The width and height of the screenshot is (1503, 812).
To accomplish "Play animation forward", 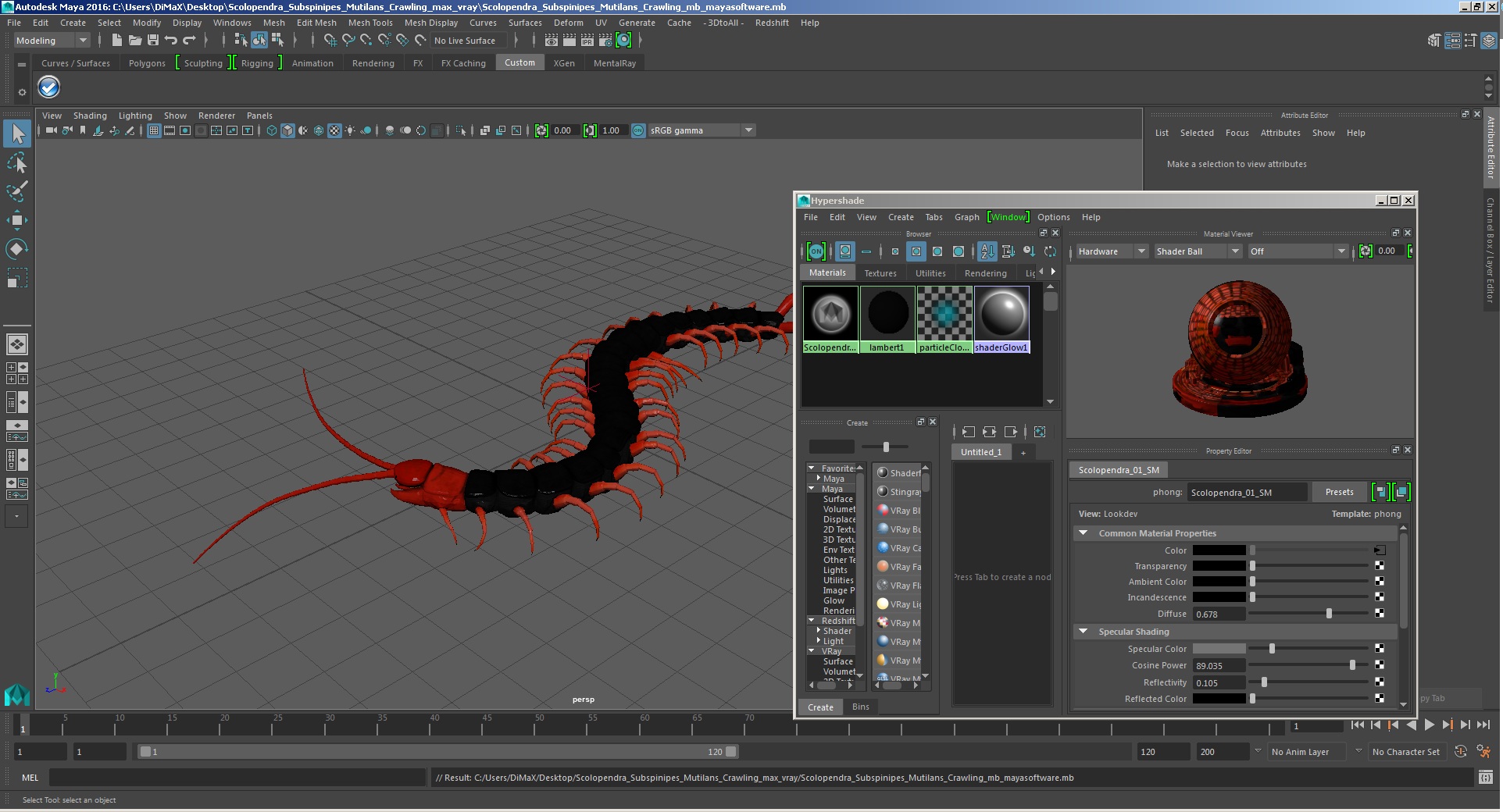I will pyautogui.click(x=1429, y=725).
